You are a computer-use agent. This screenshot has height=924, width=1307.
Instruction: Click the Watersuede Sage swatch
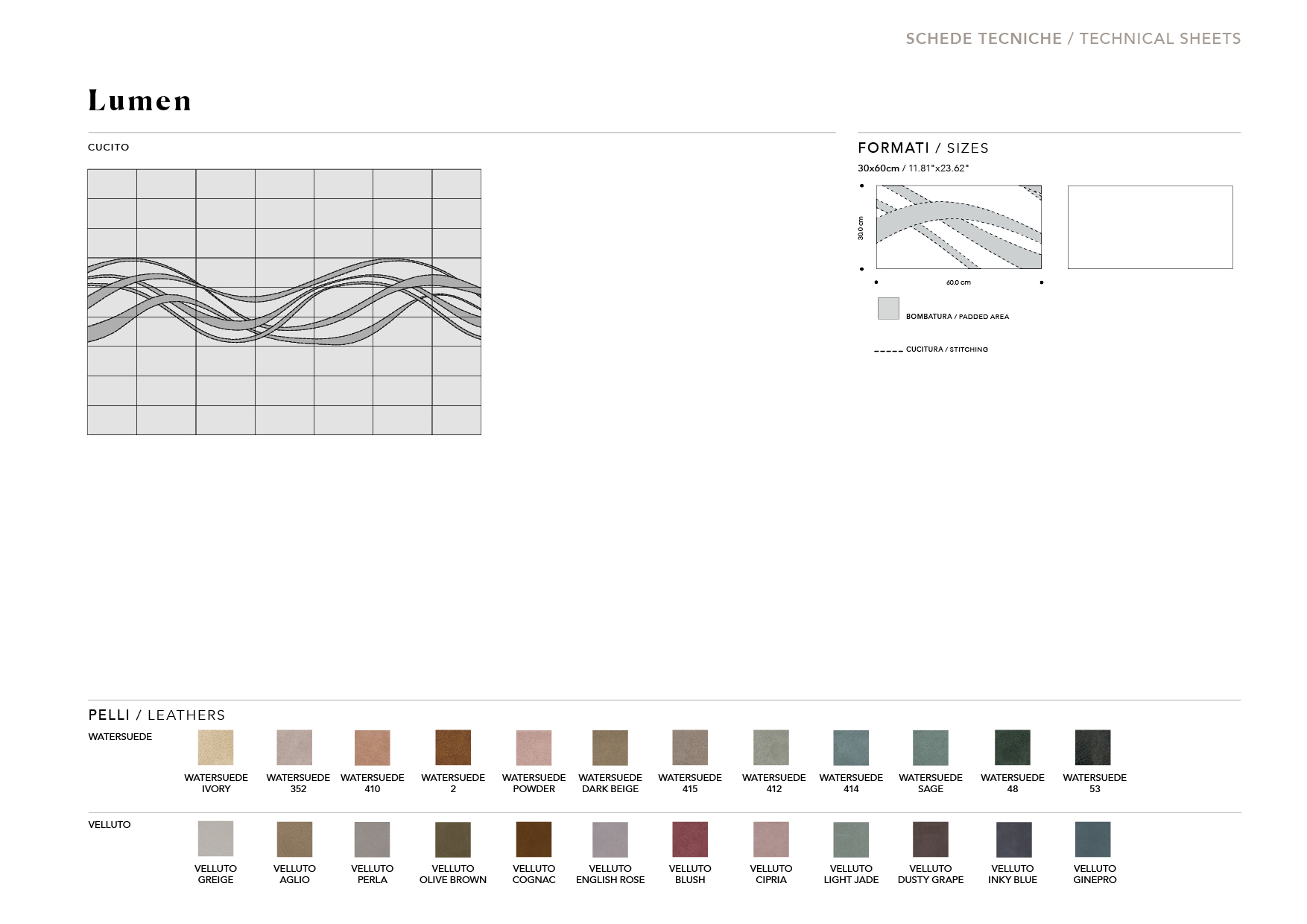(x=930, y=747)
